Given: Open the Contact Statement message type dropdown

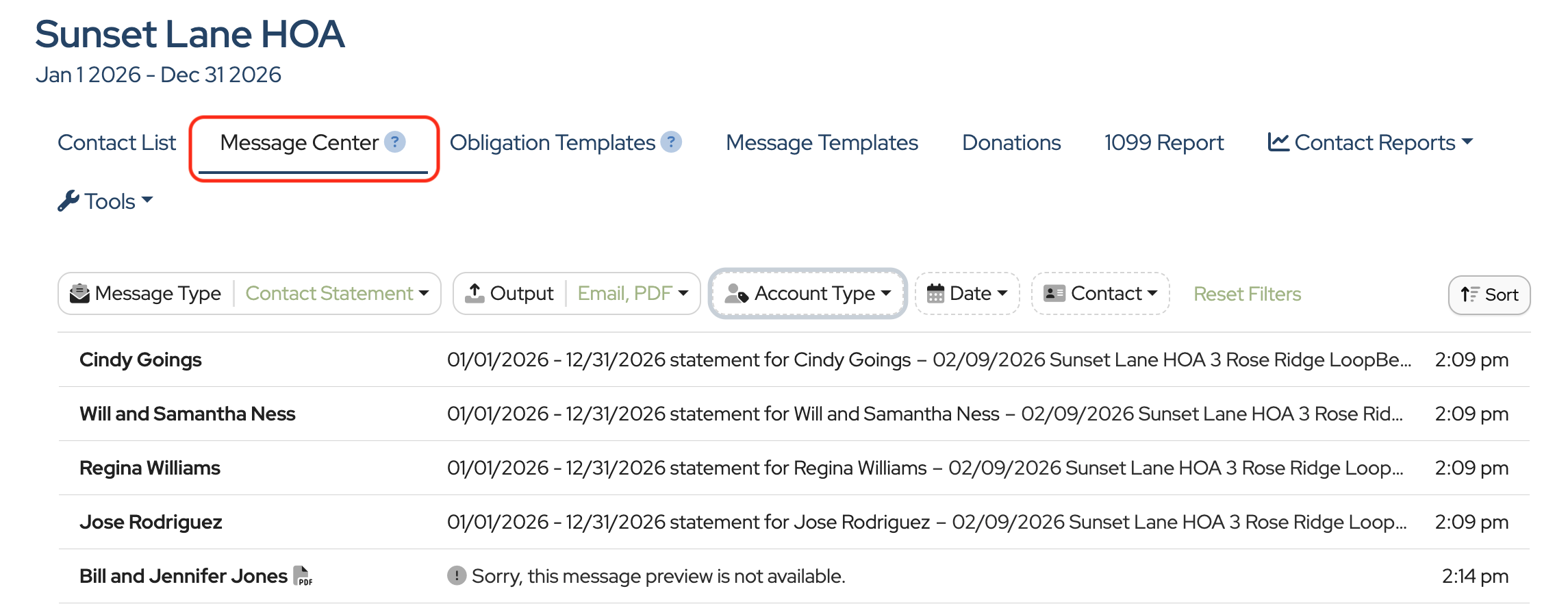Looking at the screenshot, I should pos(338,294).
